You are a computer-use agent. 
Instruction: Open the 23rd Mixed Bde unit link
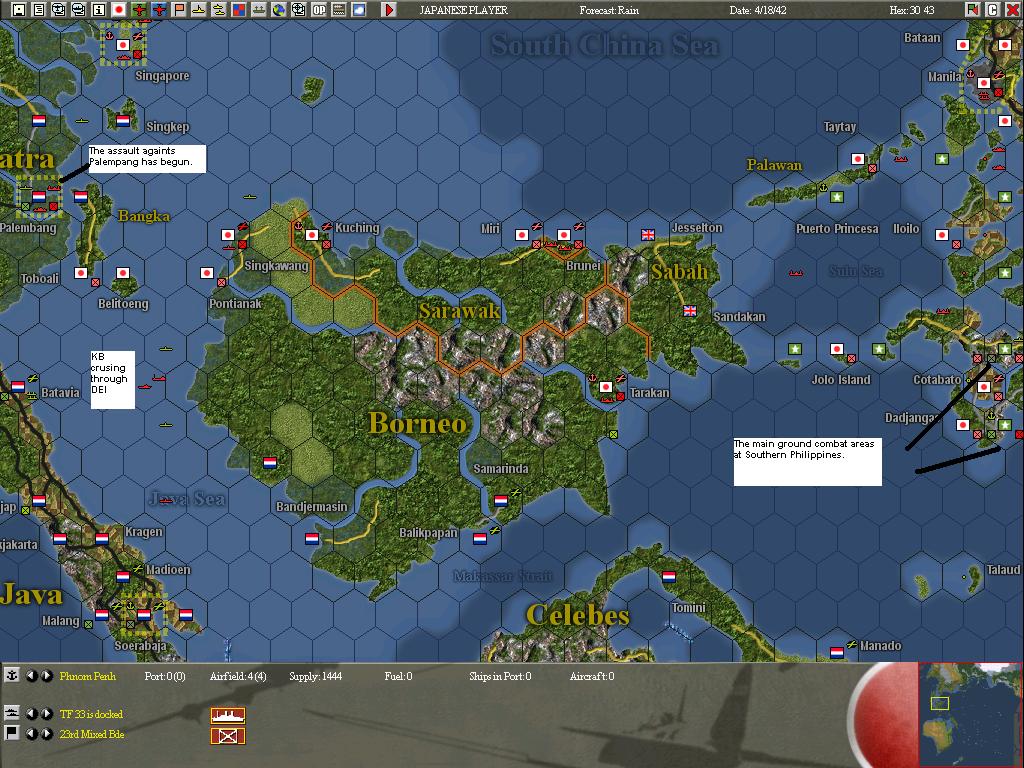(91, 734)
